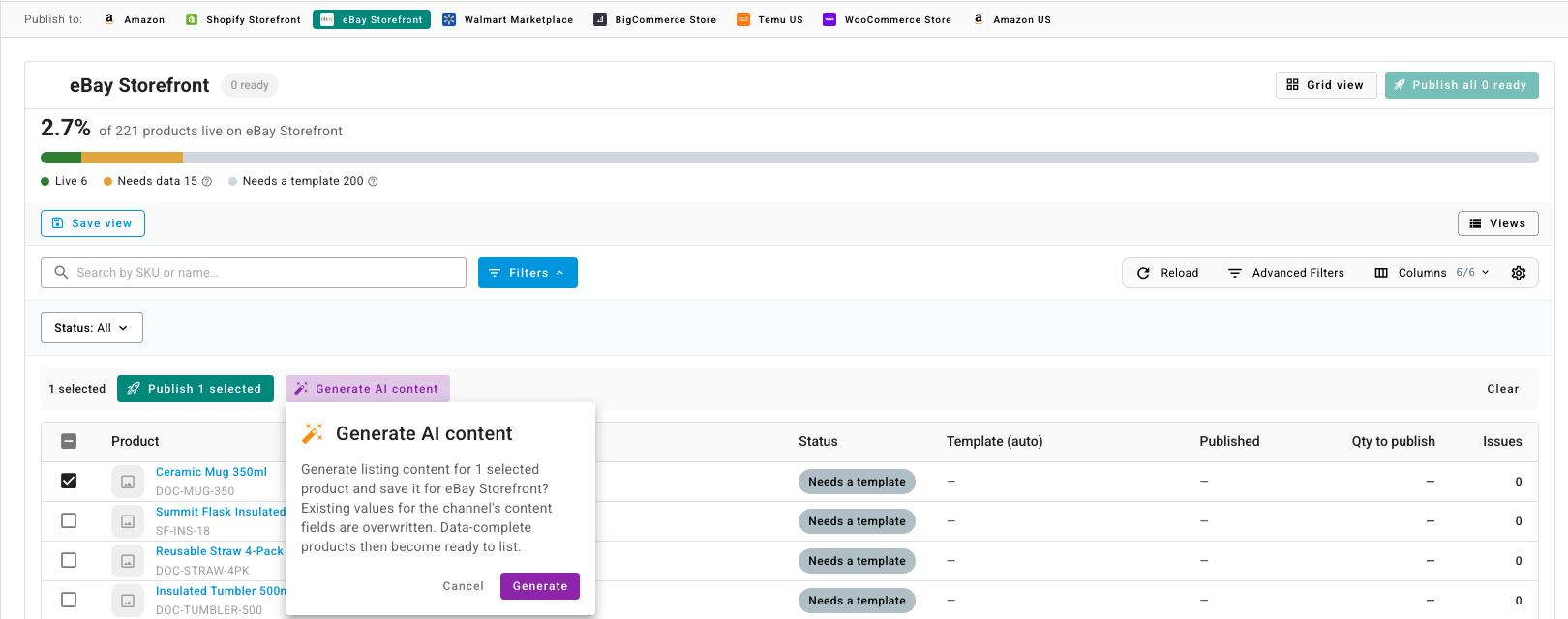
Task: Switch to the Walmart Marketplace tab
Action: point(508,19)
